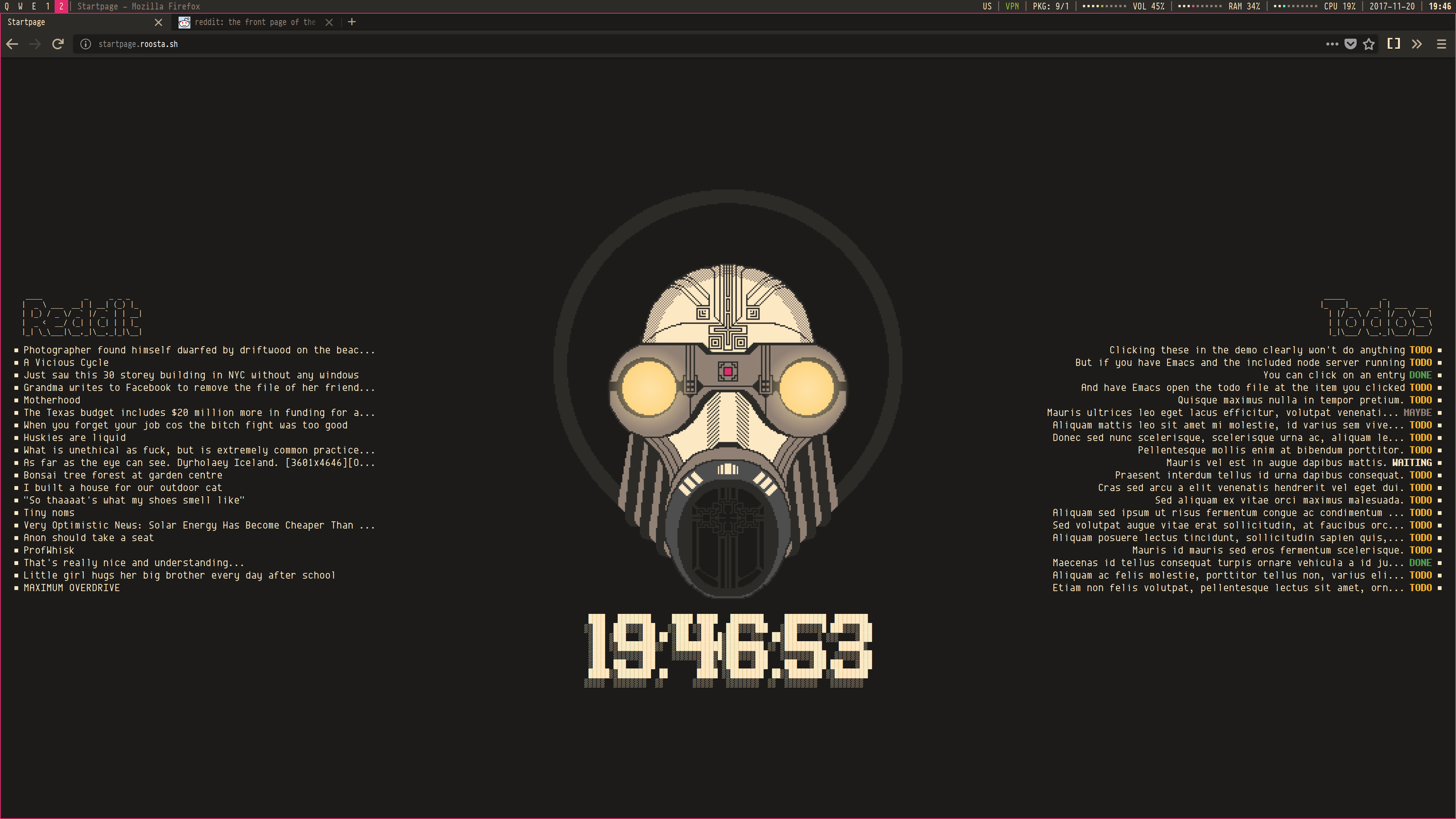Viewport: 1456px width, 819px height.
Task: Toggle the WAITING status on the Mauris vel est todo
Action: click(x=1411, y=463)
